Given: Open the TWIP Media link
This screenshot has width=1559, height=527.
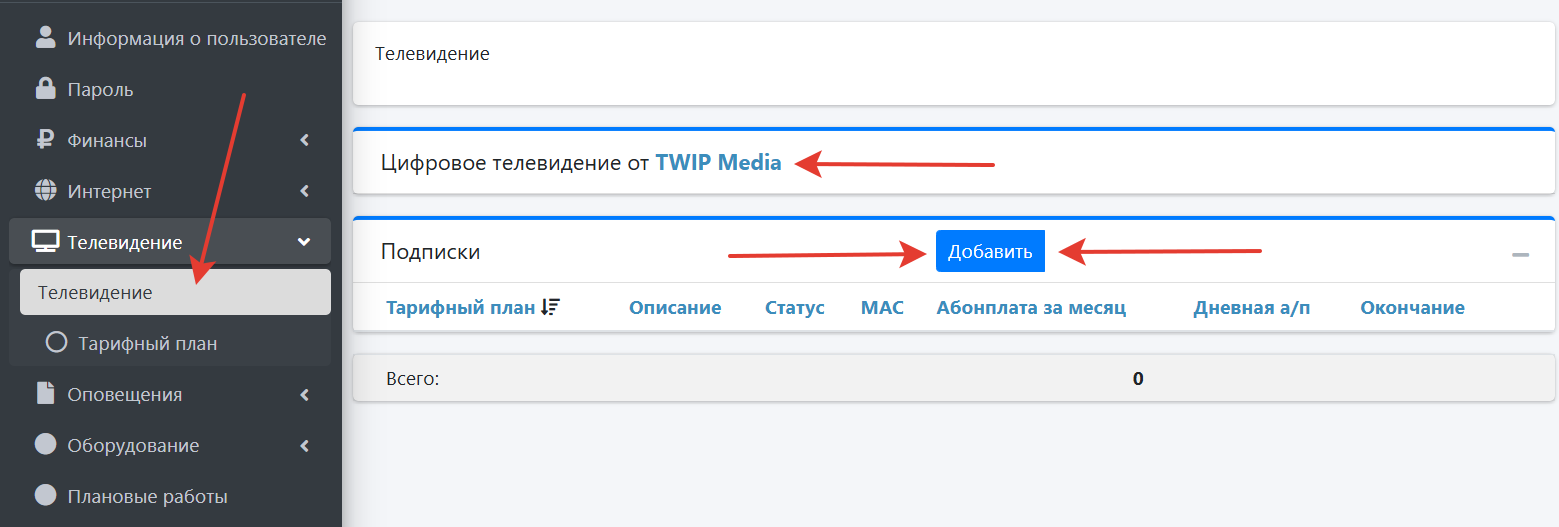Looking at the screenshot, I should coord(718,162).
